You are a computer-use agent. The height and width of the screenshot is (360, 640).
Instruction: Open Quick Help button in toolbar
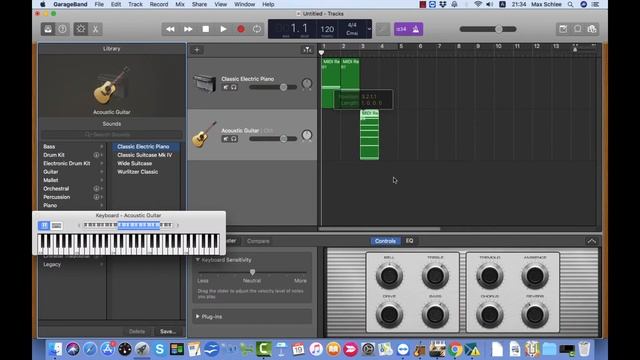pyautogui.click(x=62, y=29)
